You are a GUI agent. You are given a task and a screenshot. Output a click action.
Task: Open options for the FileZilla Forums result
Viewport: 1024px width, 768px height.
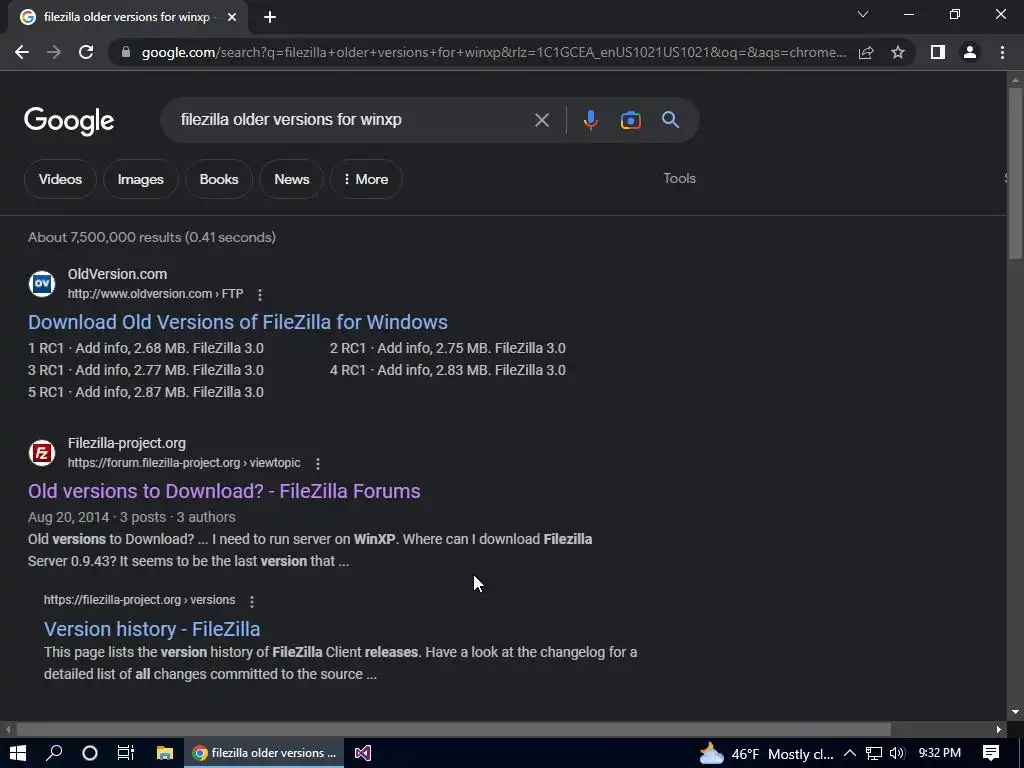pyautogui.click(x=318, y=464)
